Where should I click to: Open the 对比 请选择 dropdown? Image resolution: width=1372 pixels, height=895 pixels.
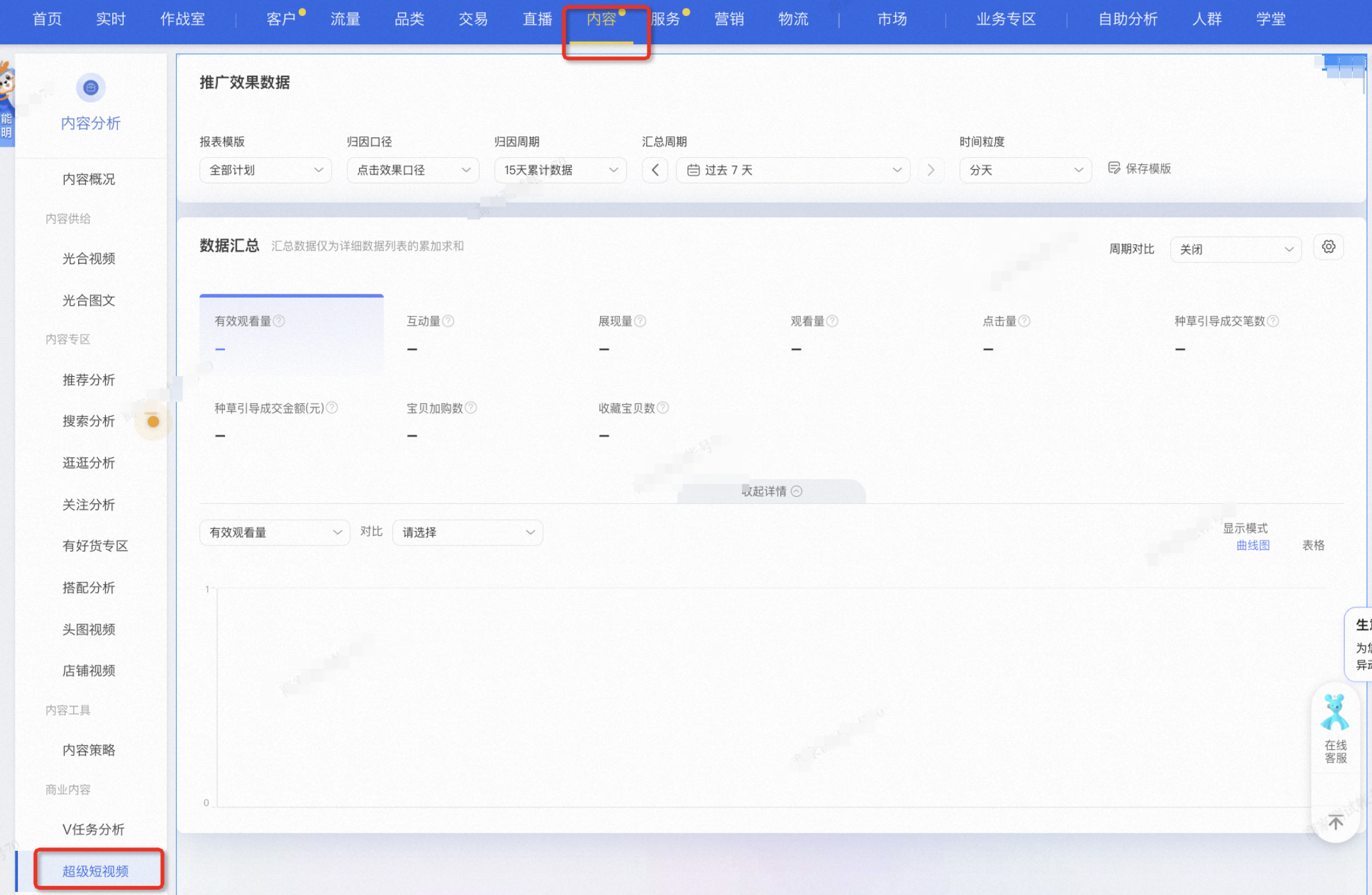pos(467,532)
